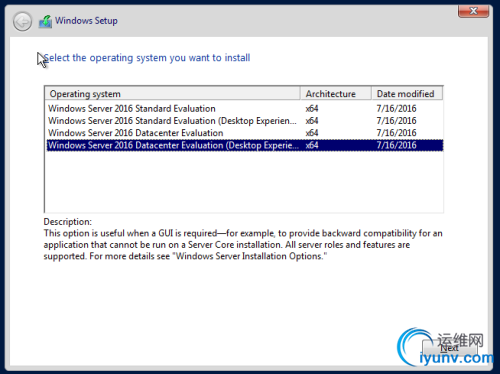Click the Architecture column header
Viewport: 500px width, 374px height.
(x=336, y=94)
